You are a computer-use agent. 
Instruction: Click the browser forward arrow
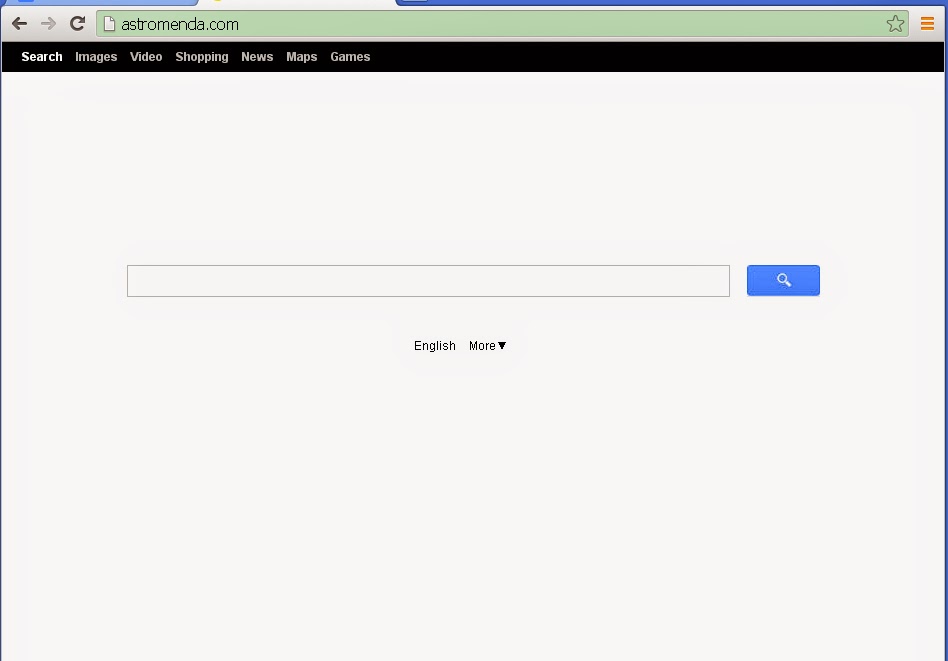[48, 24]
